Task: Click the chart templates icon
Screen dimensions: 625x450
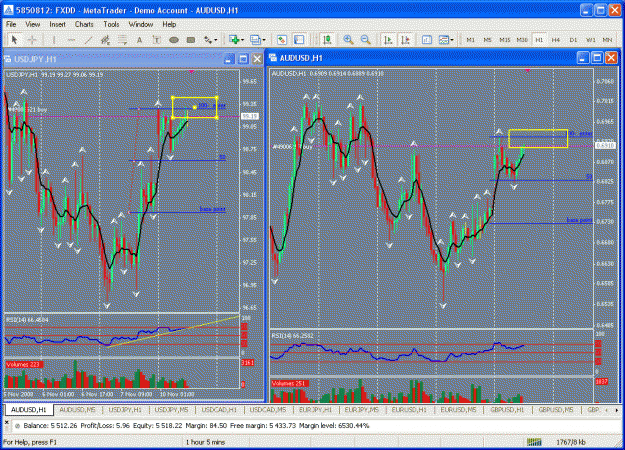Action: 443,39
